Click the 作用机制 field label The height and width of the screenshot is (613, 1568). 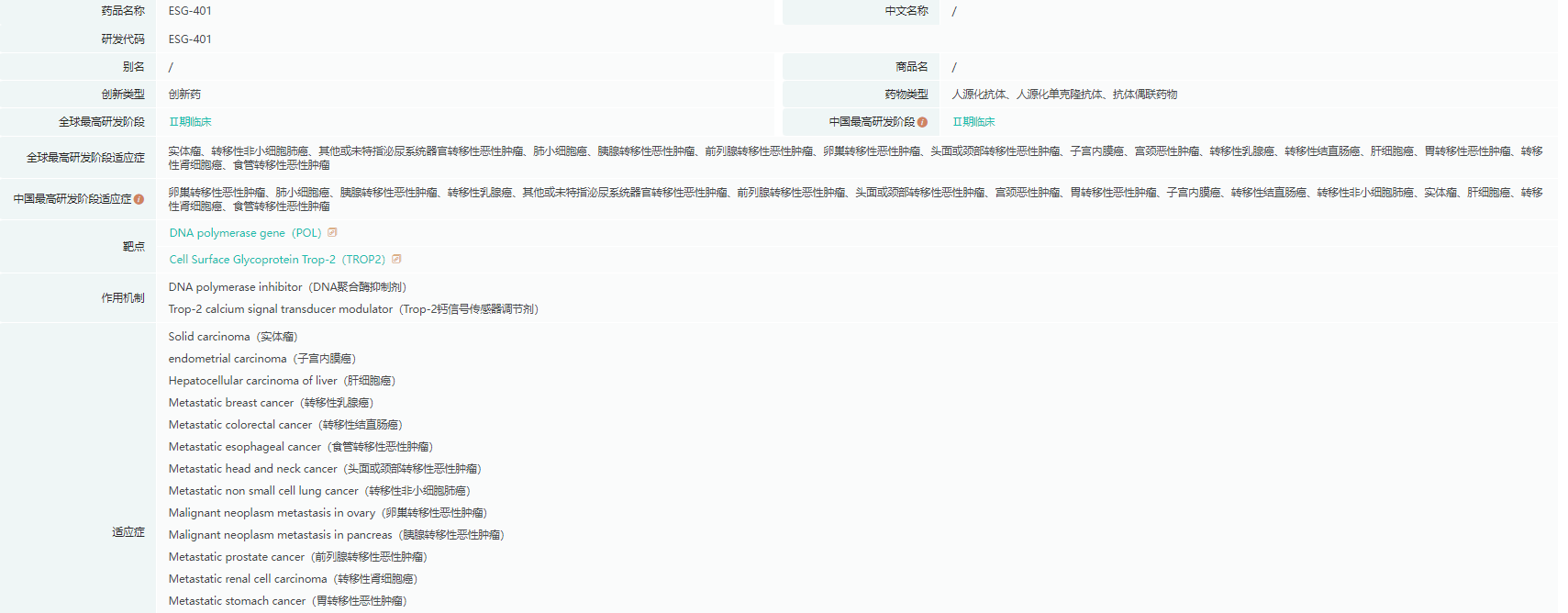coord(123,298)
